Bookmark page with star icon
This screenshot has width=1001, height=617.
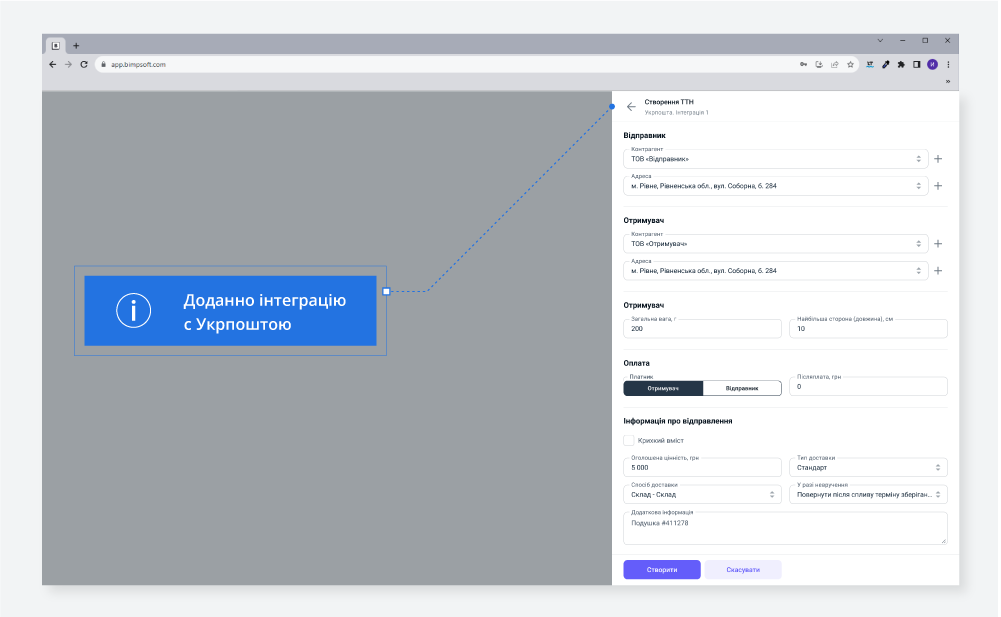(850, 64)
